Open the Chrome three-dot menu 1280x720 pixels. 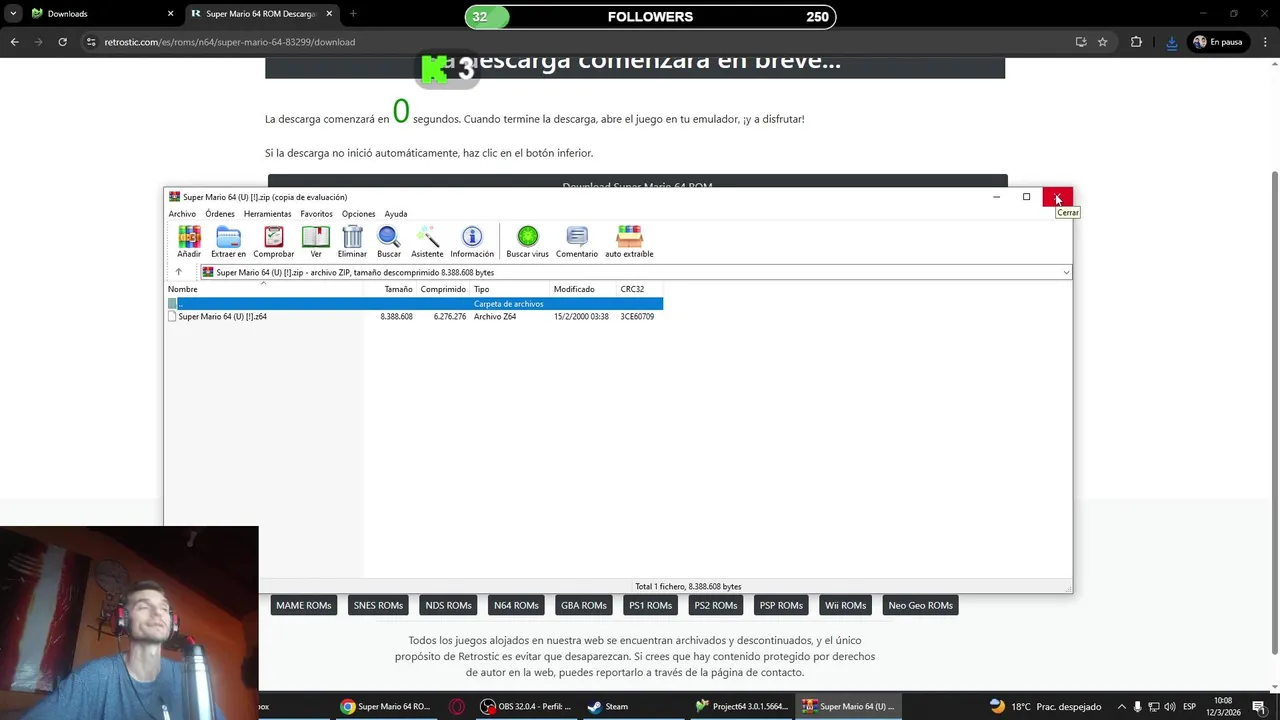(1264, 42)
